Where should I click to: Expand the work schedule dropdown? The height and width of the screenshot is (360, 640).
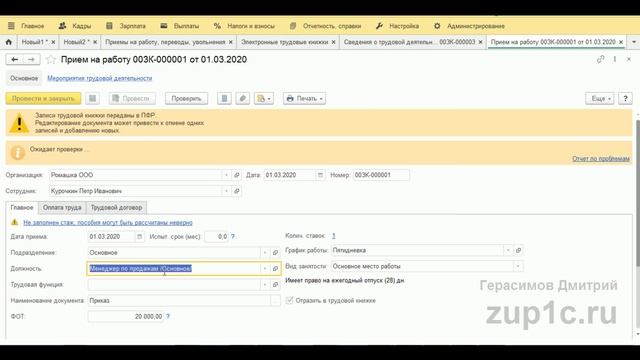(x=508, y=250)
